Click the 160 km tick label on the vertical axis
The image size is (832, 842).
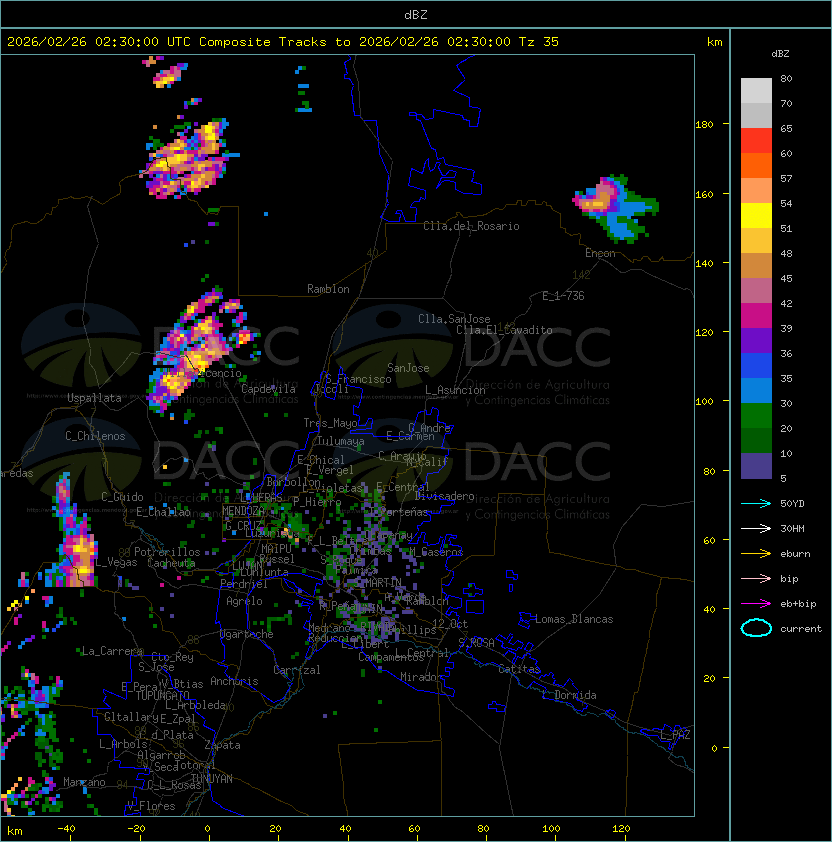(x=704, y=194)
